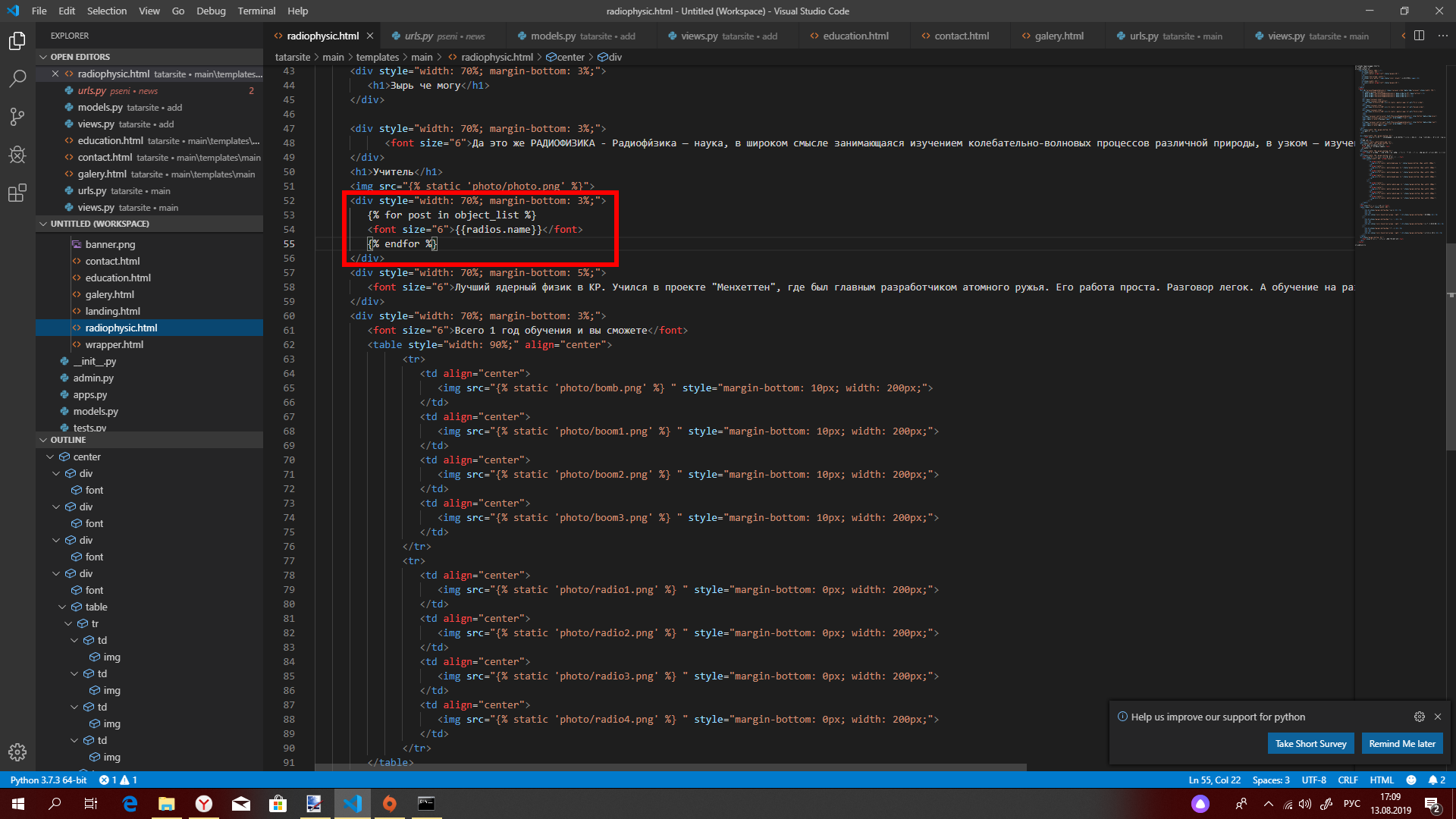Click Python 3.7.3 64-bit interpreter selector
This screenshot has height=819, width=1456.
pyautogui.click(x=49, y=780)
